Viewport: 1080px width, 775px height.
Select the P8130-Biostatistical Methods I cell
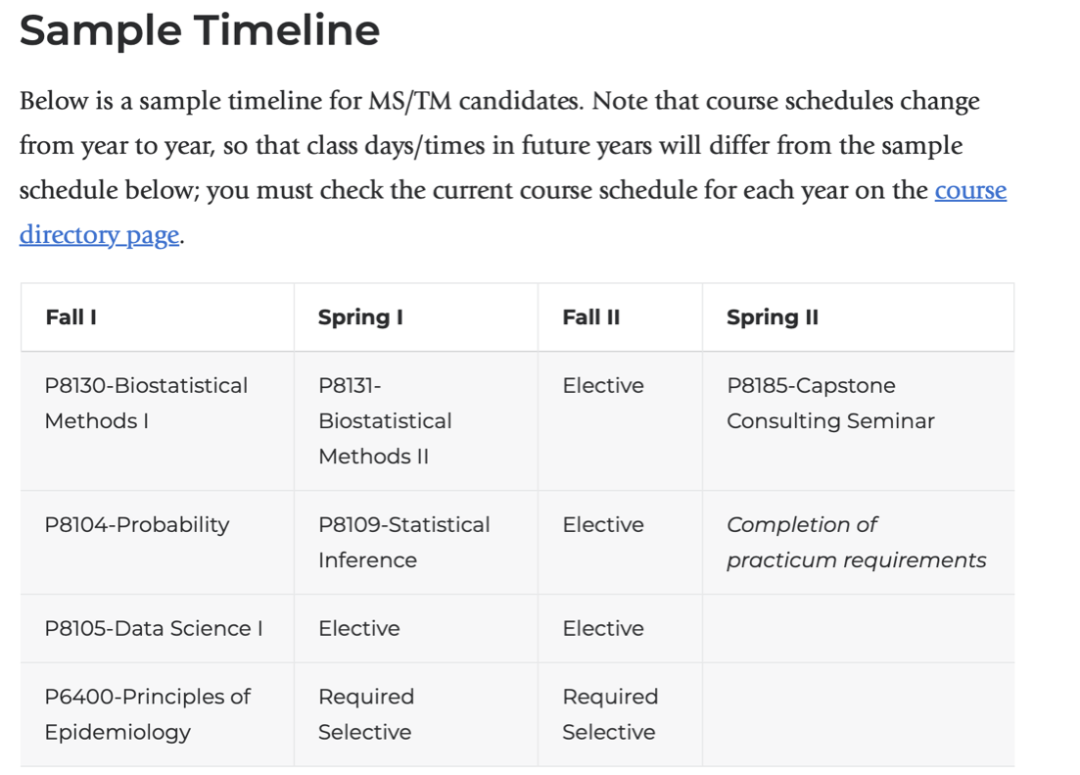pyautogui.click(x=146, y=403)
